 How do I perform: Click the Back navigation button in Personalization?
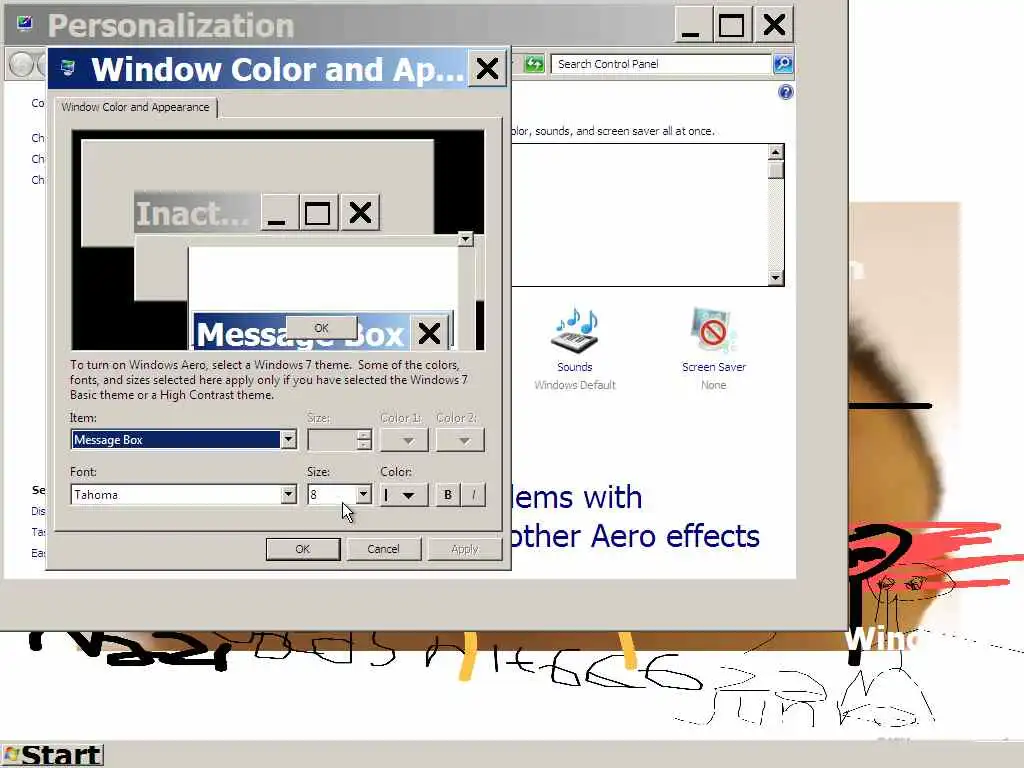click(21, 65)
